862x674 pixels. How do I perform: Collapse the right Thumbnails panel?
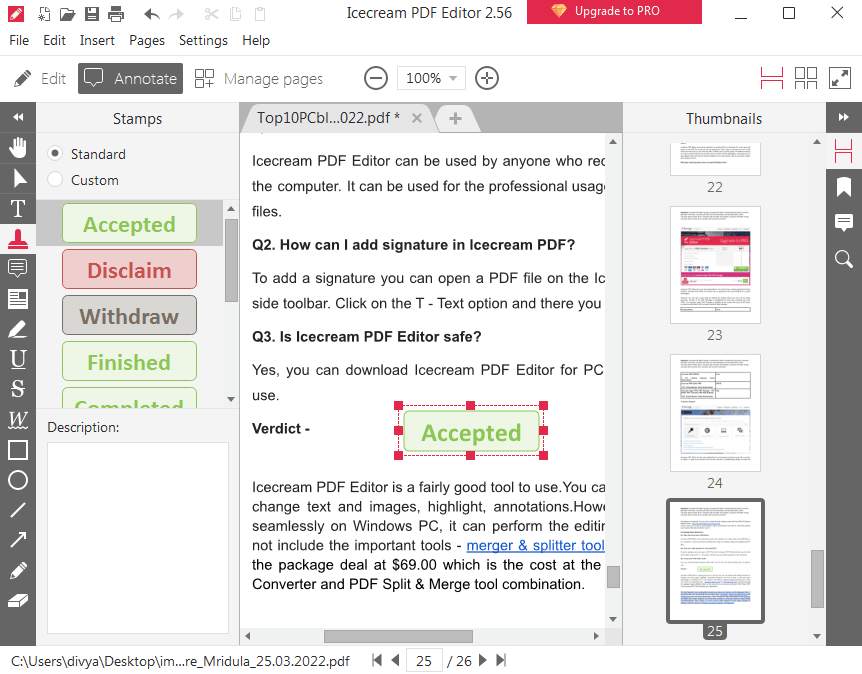pos(844,117)
